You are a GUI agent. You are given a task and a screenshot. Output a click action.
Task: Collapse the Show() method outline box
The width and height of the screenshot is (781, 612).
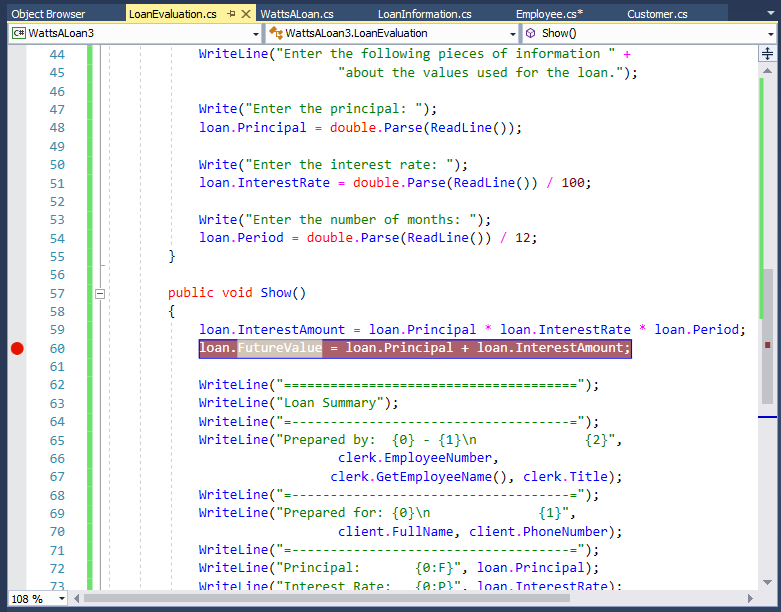pyautogui.click(x=100, y=293)
